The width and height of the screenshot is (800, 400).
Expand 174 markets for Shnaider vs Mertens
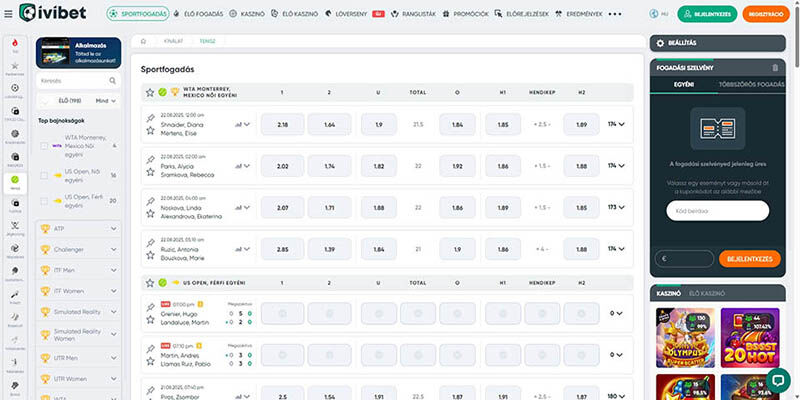[616, 124]
